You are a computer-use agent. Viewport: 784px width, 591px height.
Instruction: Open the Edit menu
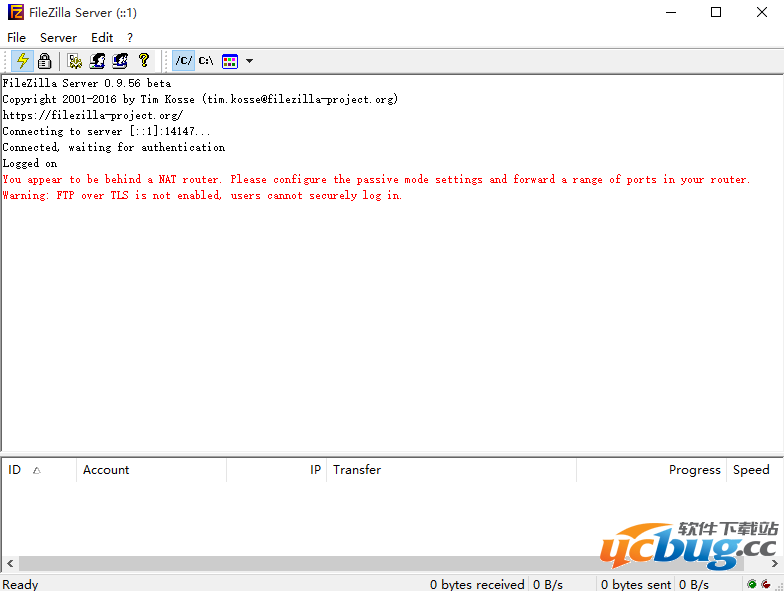point(102,38)
